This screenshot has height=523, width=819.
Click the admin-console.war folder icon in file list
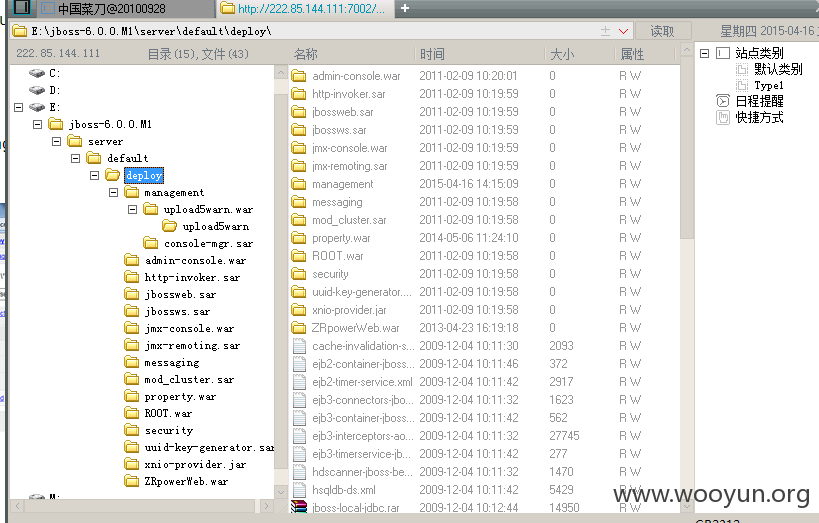299,76
